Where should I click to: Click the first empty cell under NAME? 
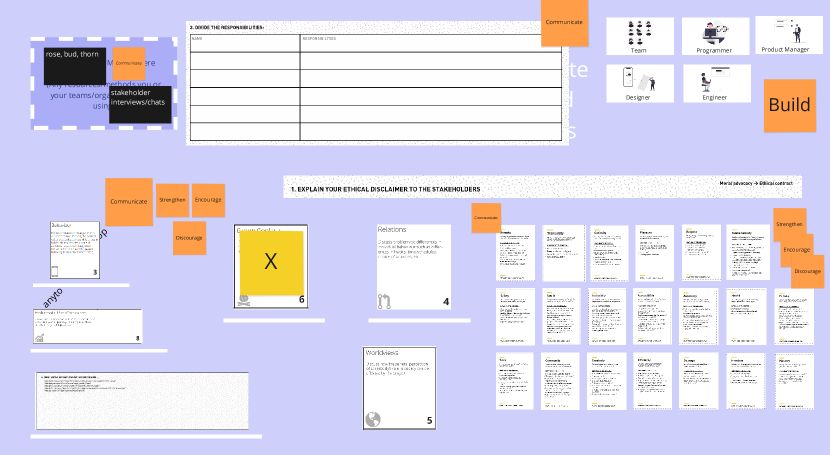pyautogui.click(x=245, y=60)
